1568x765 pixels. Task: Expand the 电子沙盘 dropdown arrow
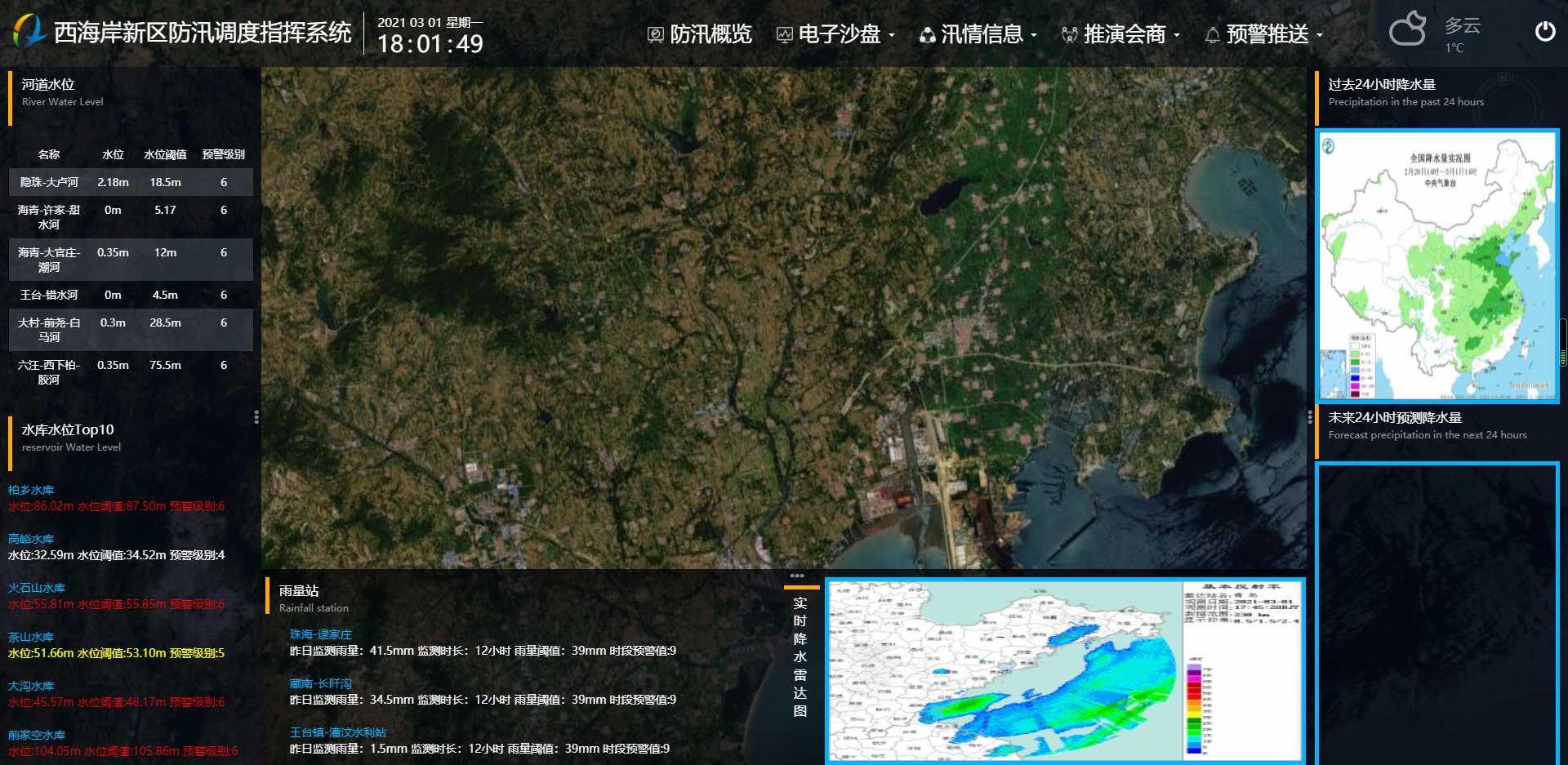(x=892, y=35)
